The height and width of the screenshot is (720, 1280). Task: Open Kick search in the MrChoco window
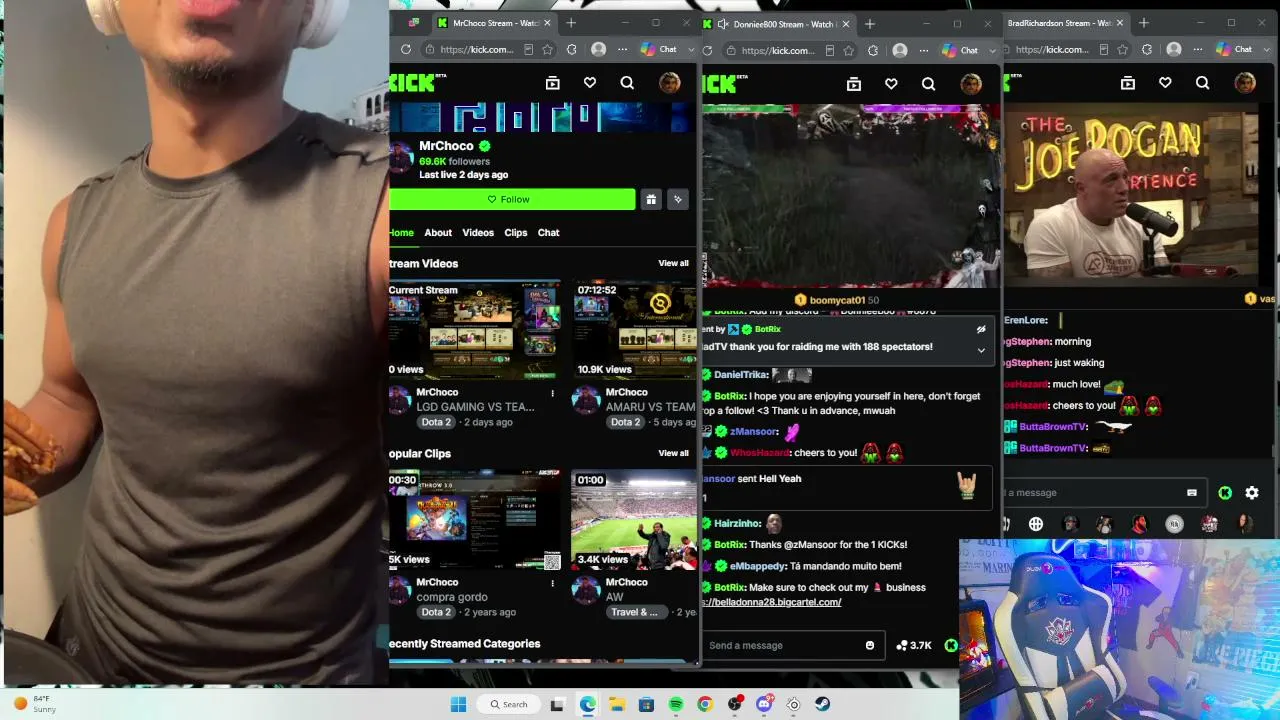[x=627, y=84]
